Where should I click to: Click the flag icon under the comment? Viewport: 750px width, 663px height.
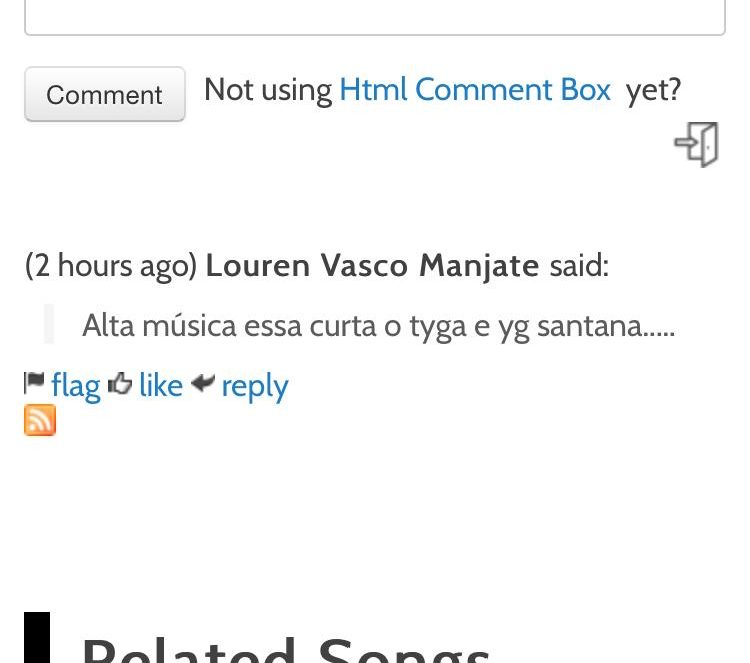pyautogui.click(x=34, y=383)
